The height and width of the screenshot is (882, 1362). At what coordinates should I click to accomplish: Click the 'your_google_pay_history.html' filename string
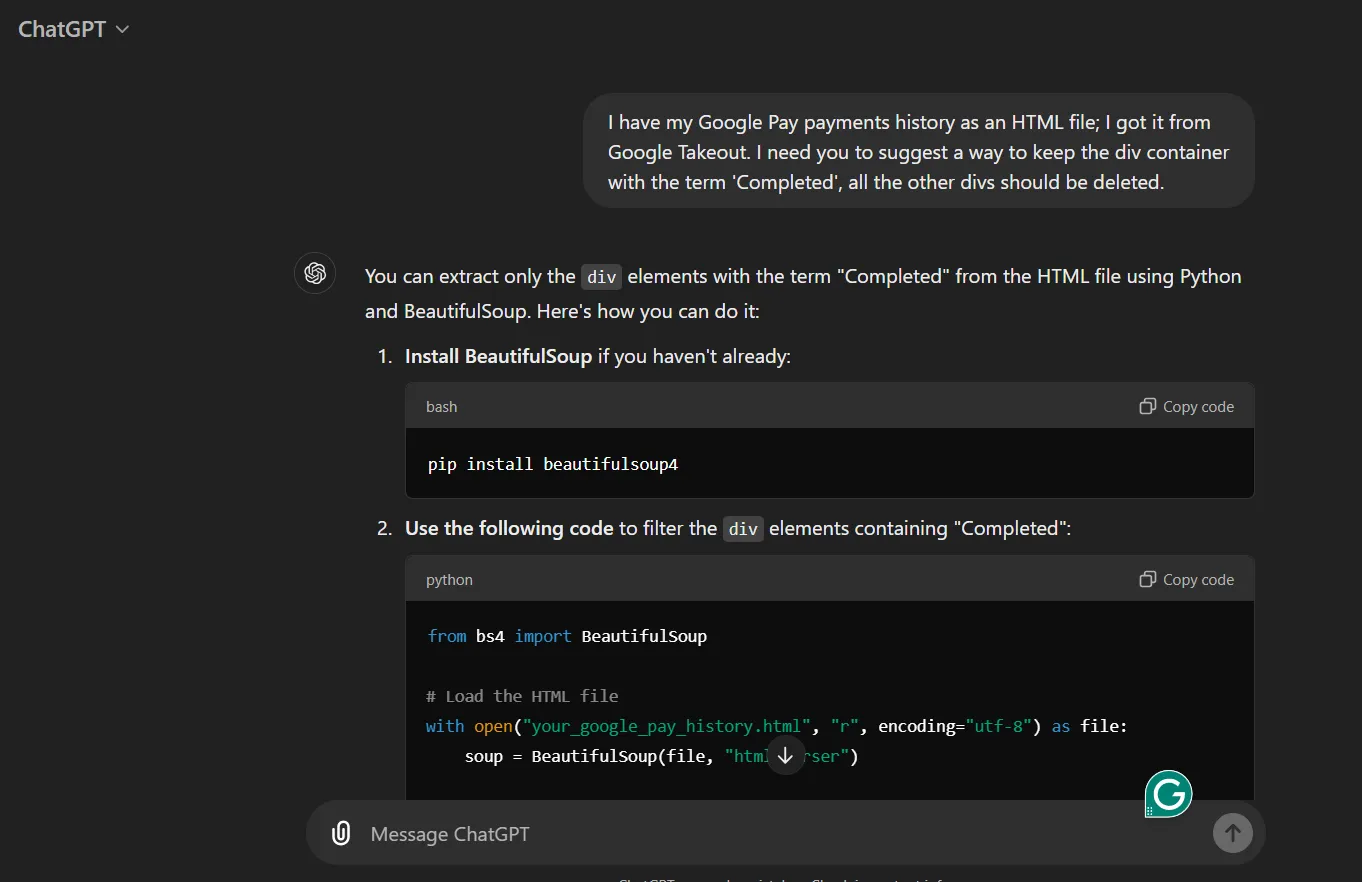[x=668, y=726]
